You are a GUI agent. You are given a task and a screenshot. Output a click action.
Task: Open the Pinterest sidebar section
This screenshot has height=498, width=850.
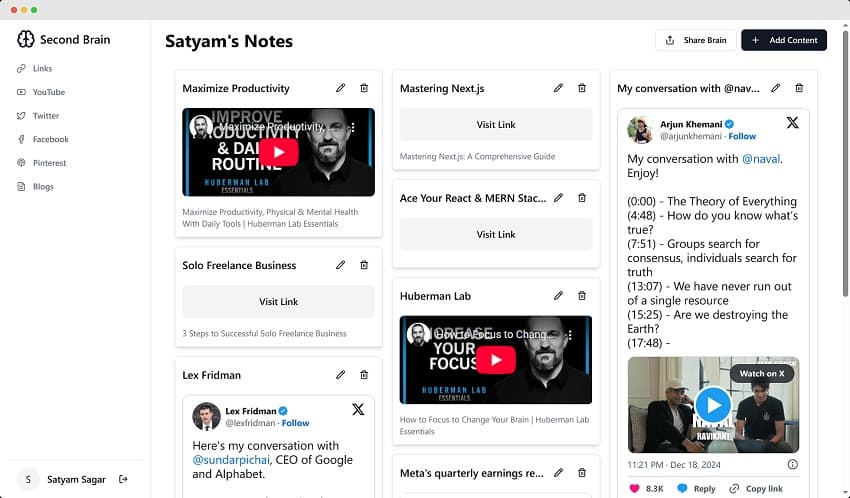point(42,163)
